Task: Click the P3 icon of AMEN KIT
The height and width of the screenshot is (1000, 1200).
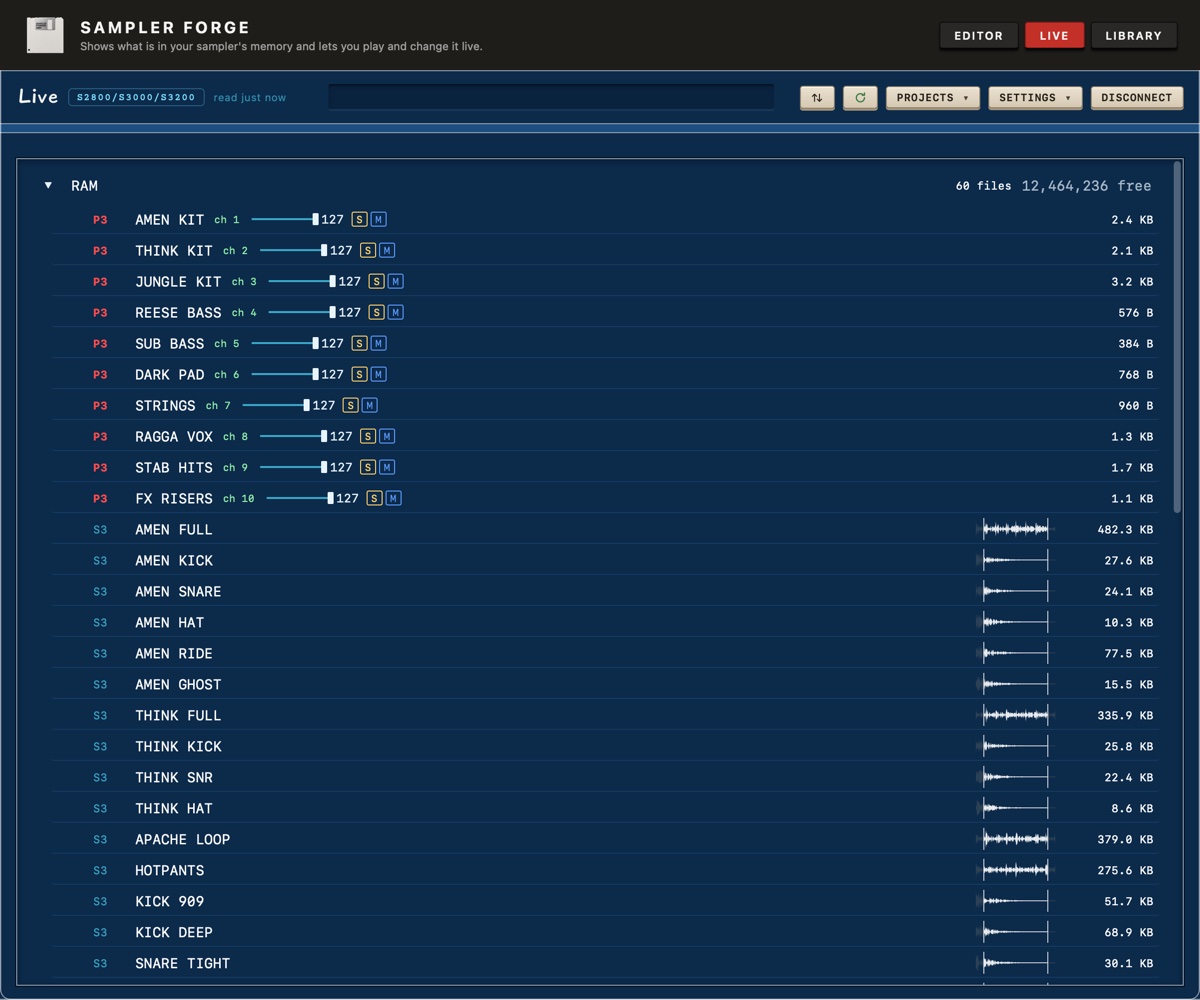Action: pyautogui.click(x=100, y=219)
